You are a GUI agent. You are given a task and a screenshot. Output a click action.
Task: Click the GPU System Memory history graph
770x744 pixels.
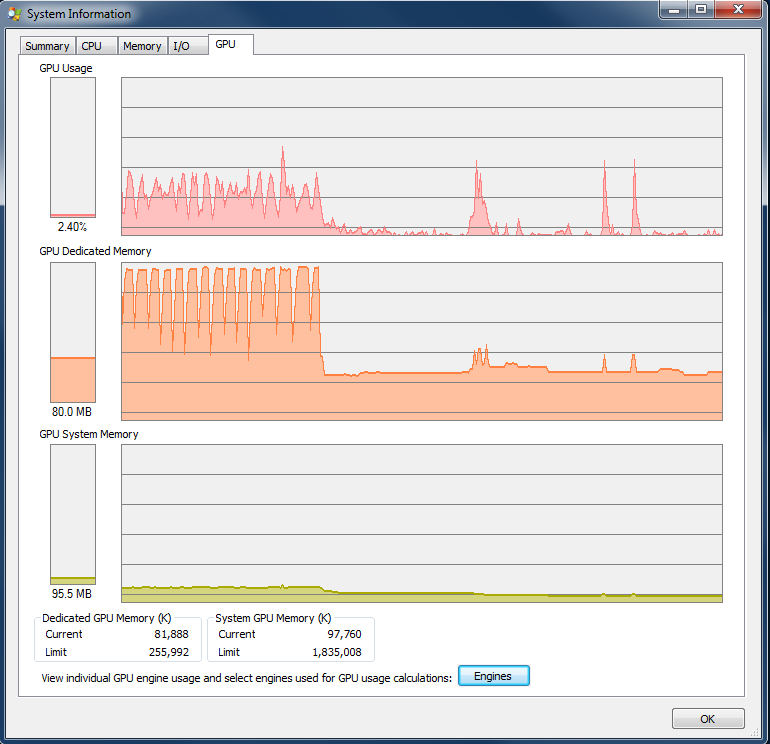[x=421, y=523]
